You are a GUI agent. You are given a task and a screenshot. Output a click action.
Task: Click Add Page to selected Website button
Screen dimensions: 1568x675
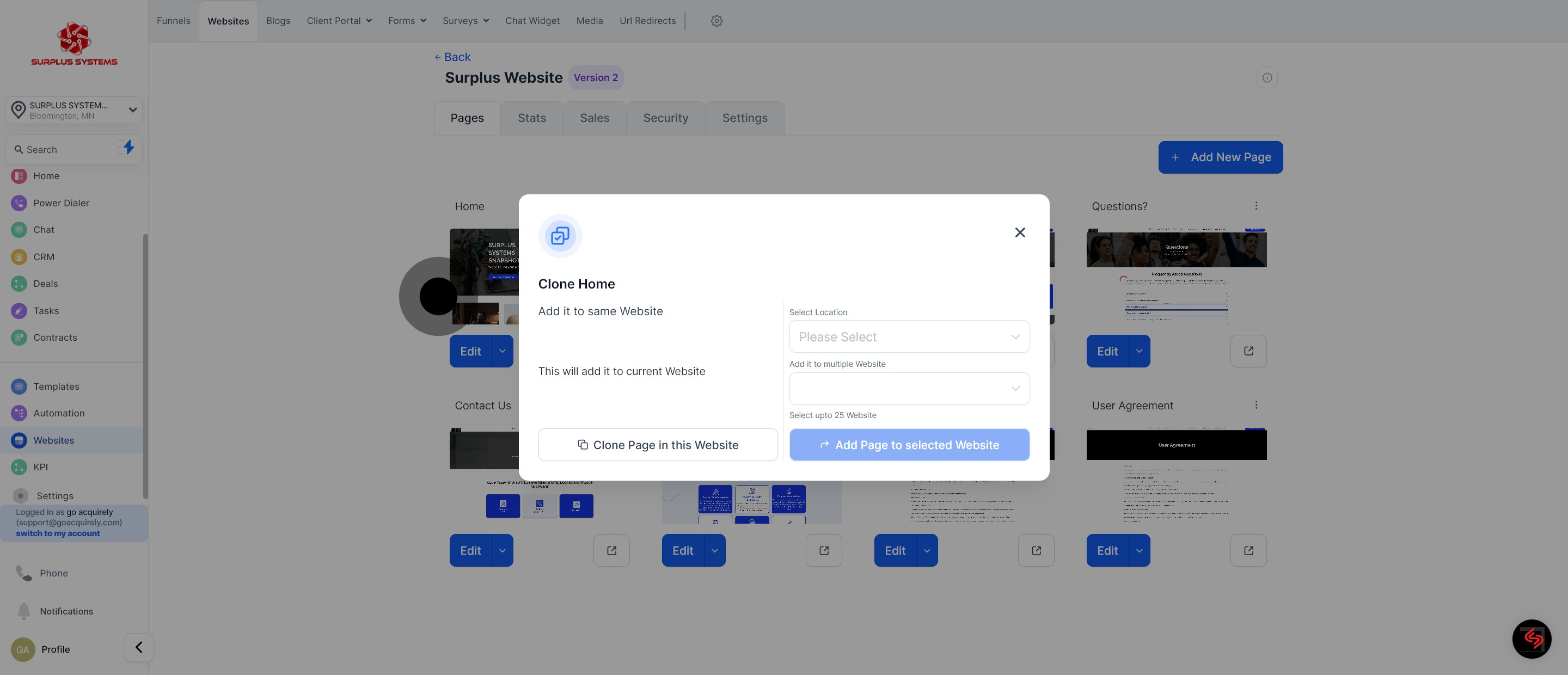click(909, 445)
